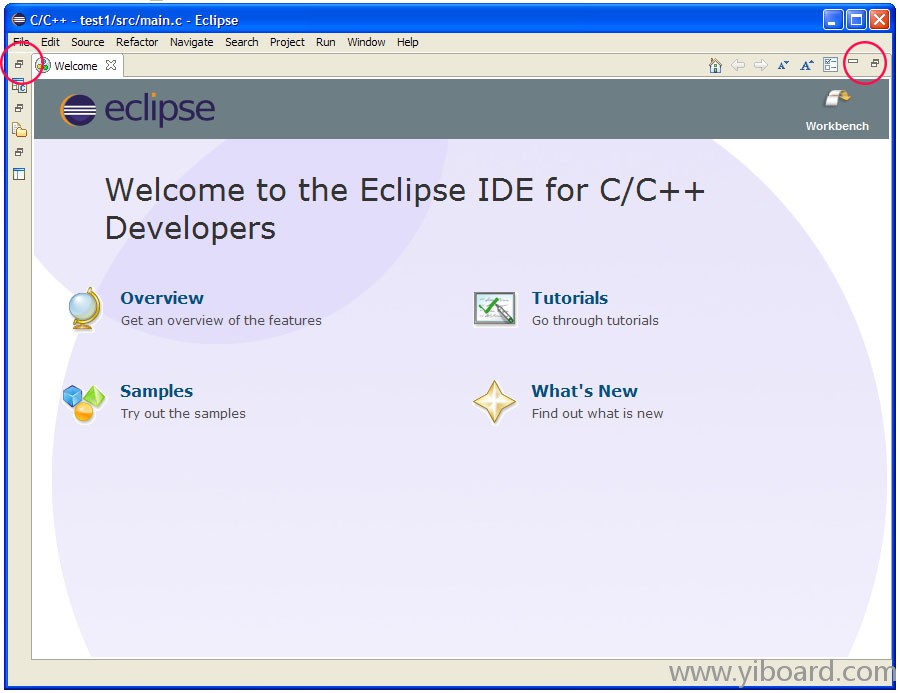
Task: Open the Edit menu
Action: pyautogui.click(x=51, y=42)
